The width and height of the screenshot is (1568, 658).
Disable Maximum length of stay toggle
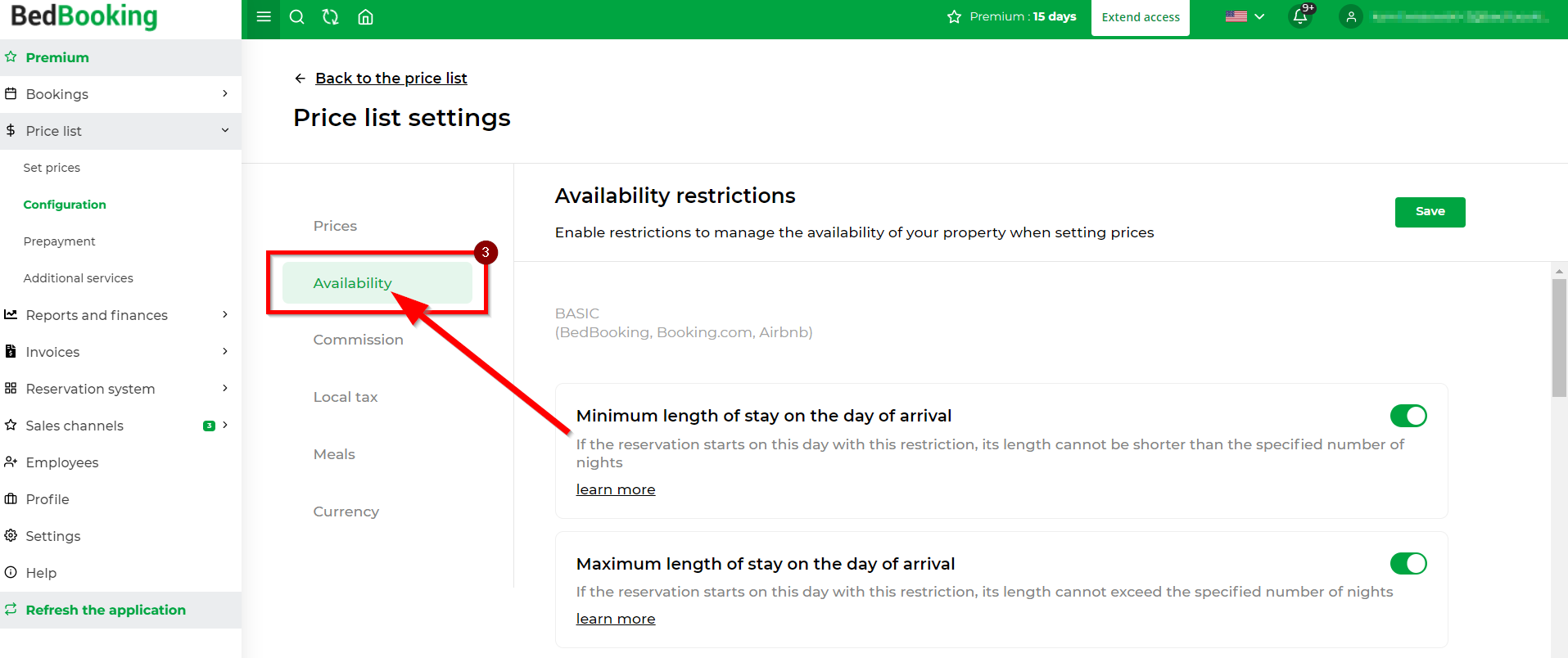point(1408,563)
